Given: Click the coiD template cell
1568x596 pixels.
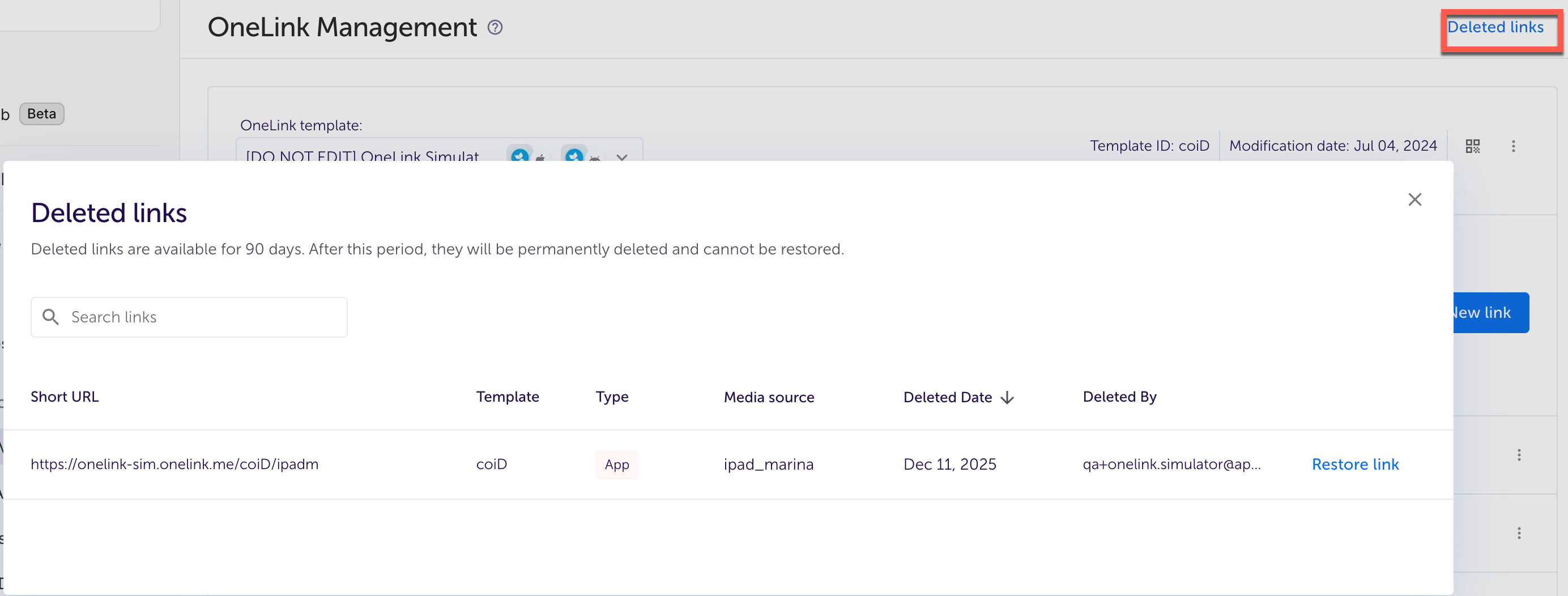Looking at the screenshot, I should click(x=491, y=465).
